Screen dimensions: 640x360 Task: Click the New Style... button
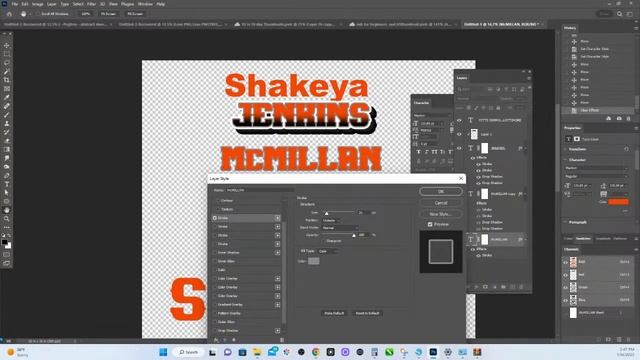click(441, 214)
